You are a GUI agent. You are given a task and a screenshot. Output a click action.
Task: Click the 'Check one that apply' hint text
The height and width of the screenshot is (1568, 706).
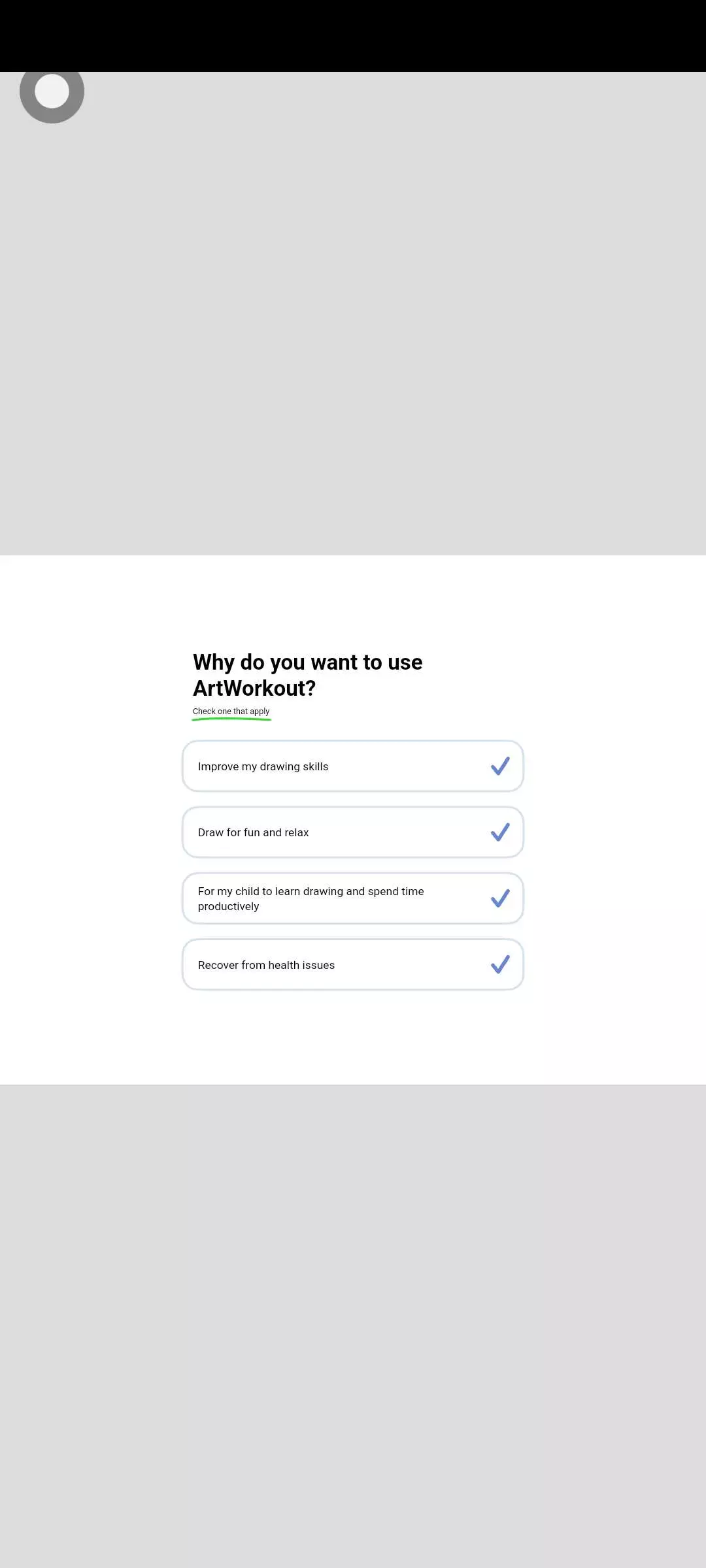coord(231,711)
